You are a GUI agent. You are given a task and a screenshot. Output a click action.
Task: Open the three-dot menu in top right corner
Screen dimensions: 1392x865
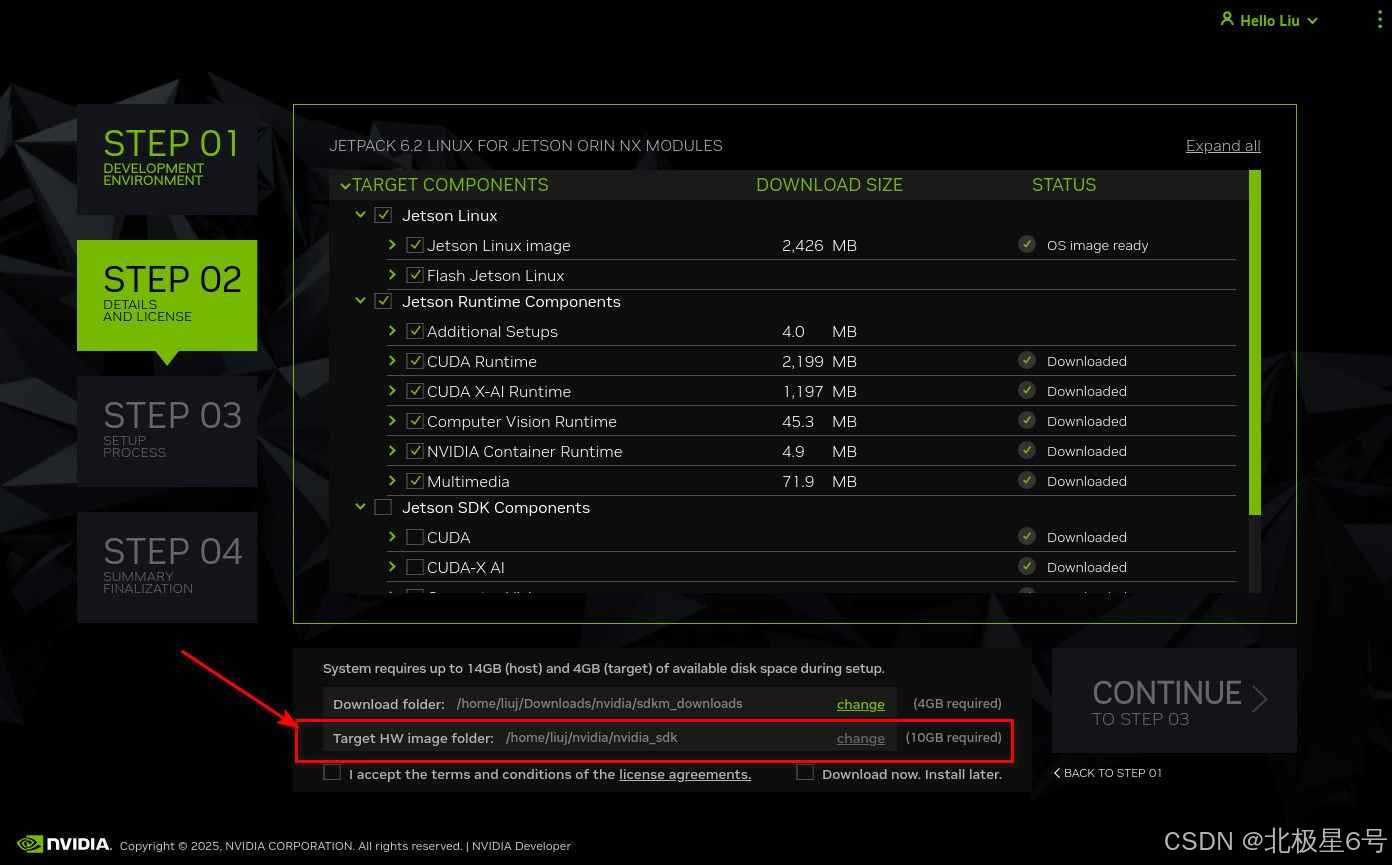tap(1379, 18)
